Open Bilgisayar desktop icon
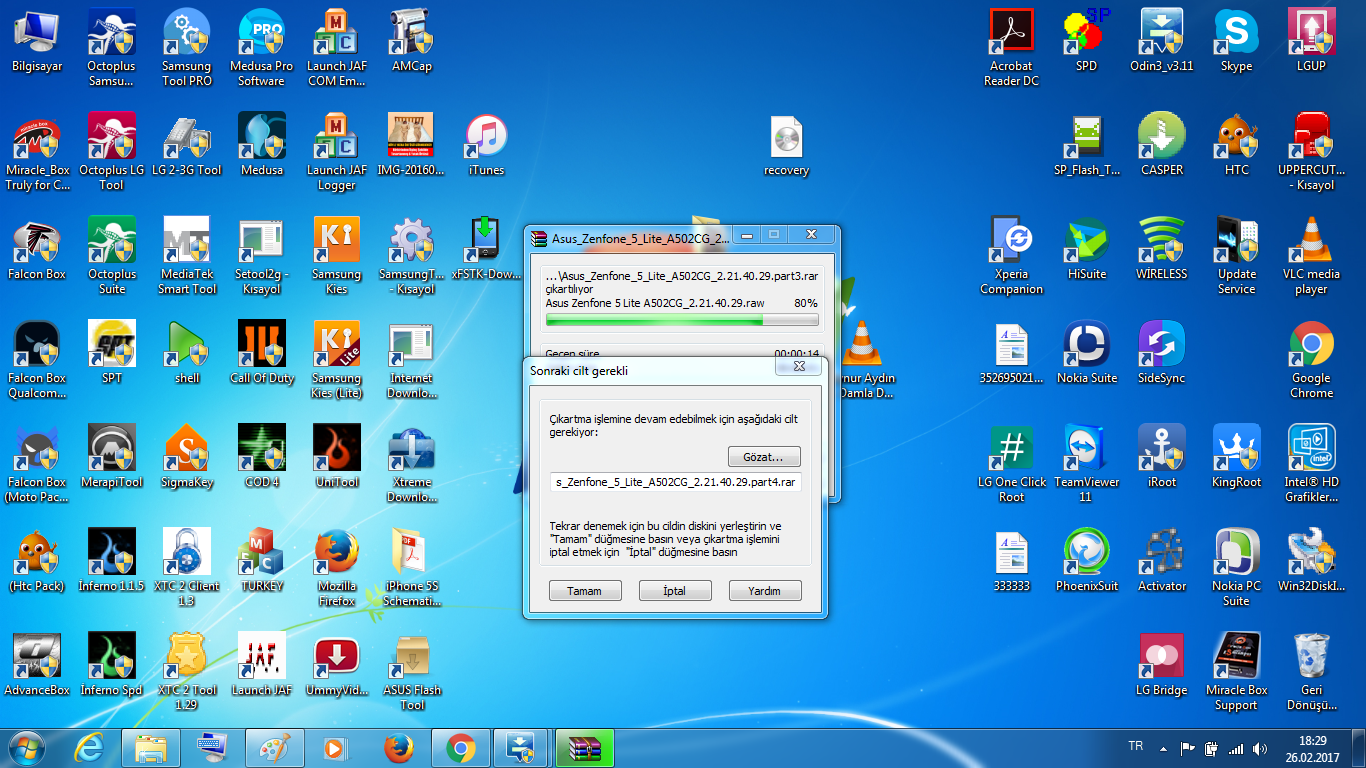Image resolution: width=1366 pixels, height=768 pixels. (x=37, y=42)
